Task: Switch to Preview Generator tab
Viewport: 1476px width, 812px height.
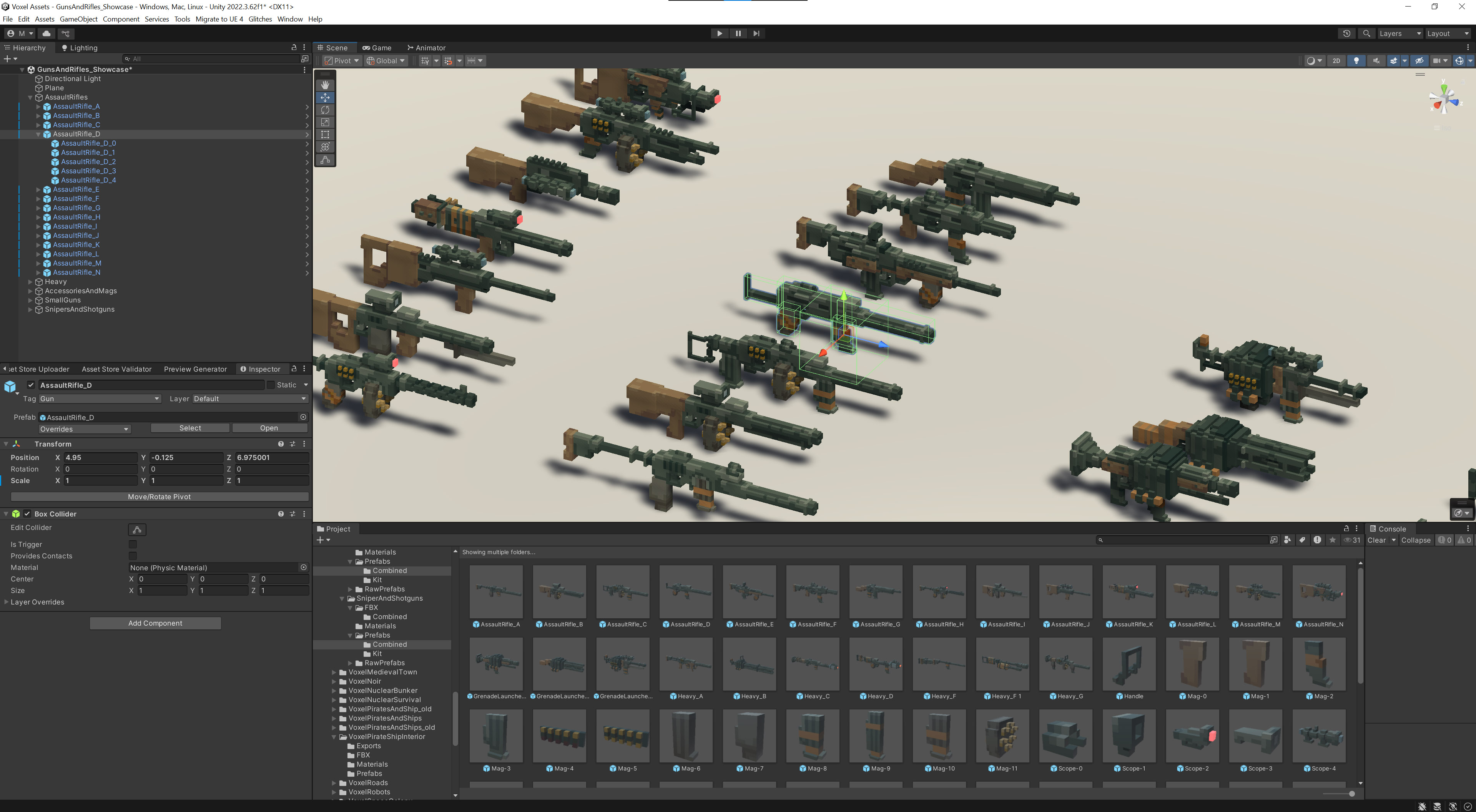Action: click(x=195, y=369)
